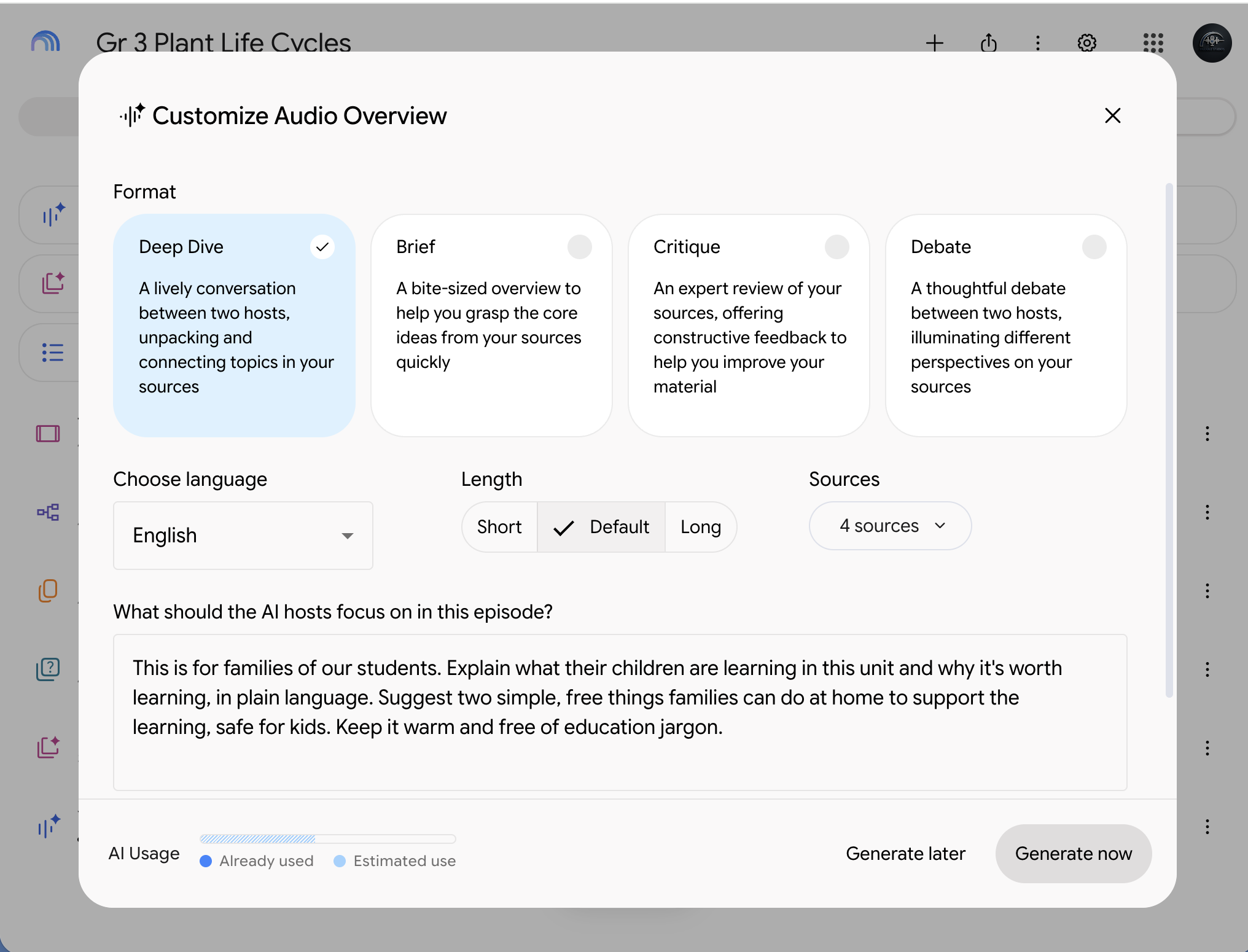Click the NotebookLM logo icon
This screenshot has height=952, width=1248.
(45, 42)
